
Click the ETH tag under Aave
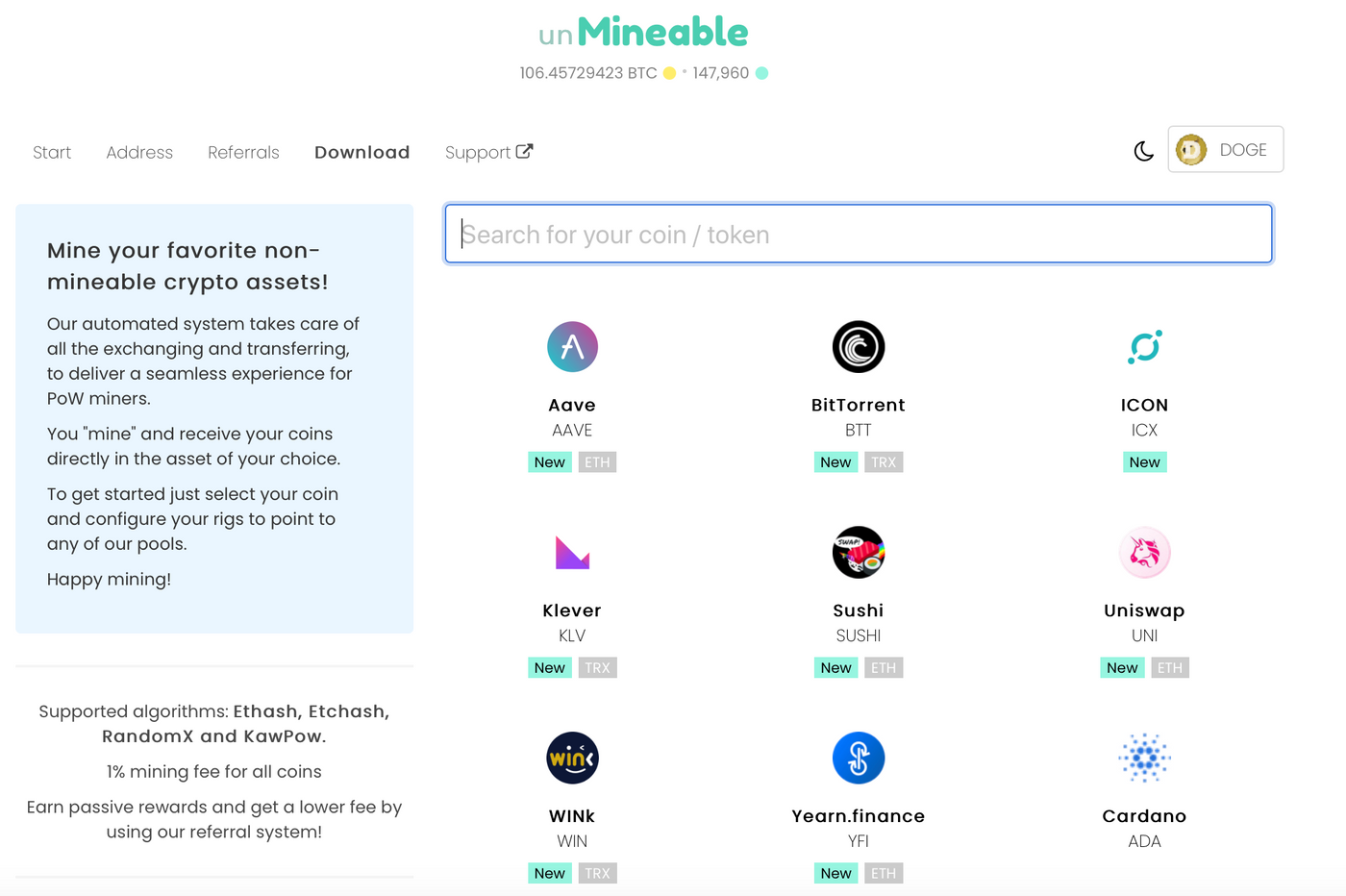(x=597, y=462)
